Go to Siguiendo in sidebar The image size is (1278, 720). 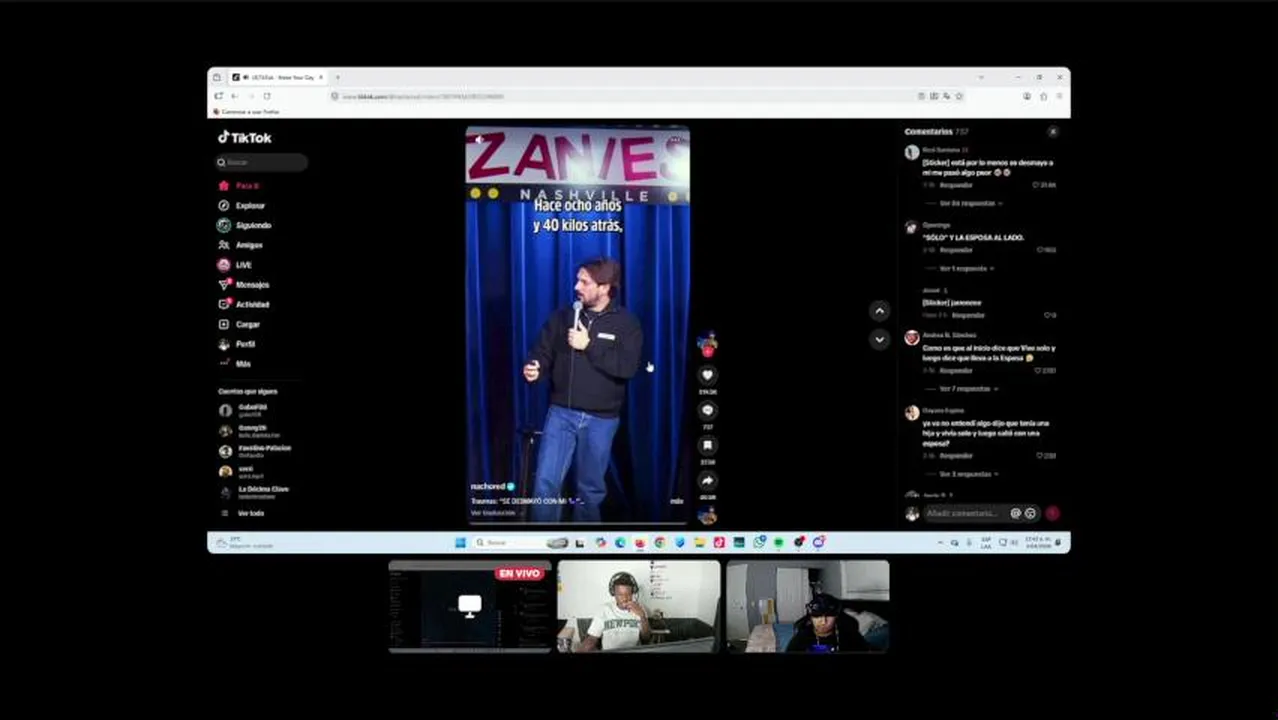click(x=245, y=225)
